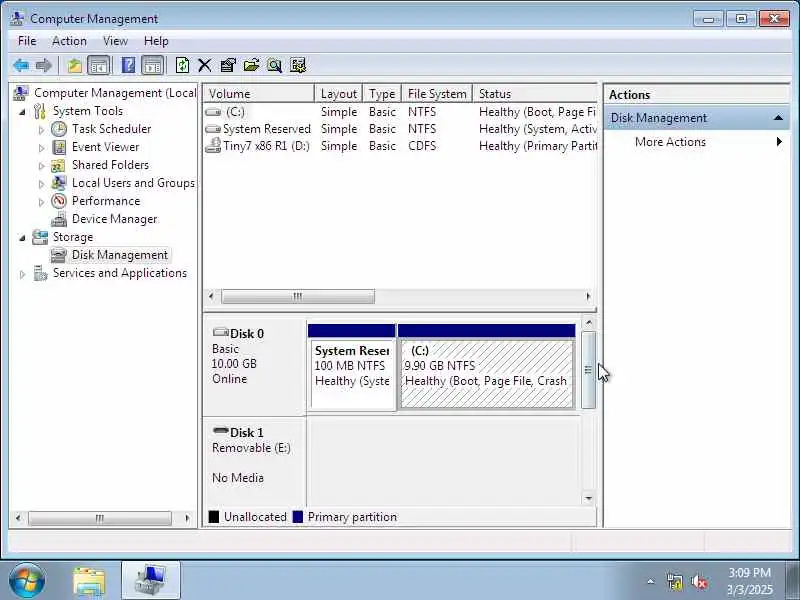Sort by the File System column header
The image size is (800, 600).
tap(437, 94)
